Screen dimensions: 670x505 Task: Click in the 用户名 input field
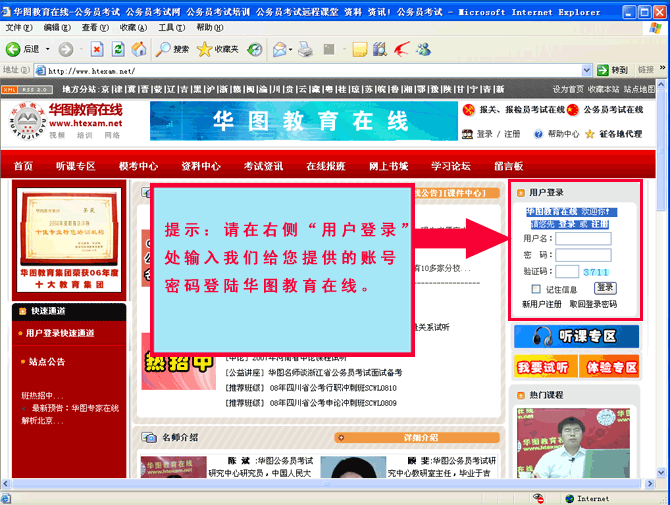coord(583,238)
